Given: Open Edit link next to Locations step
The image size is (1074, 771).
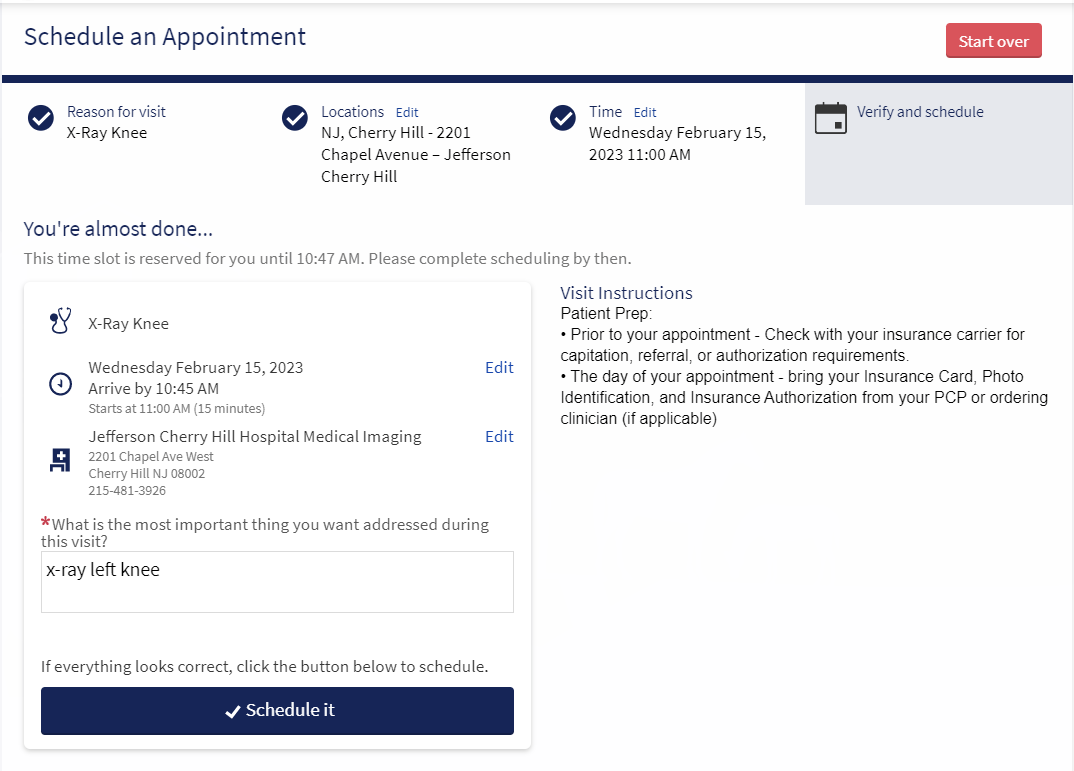Looking at the screenshot, I should pyautogui.click(x=407, y=113).
